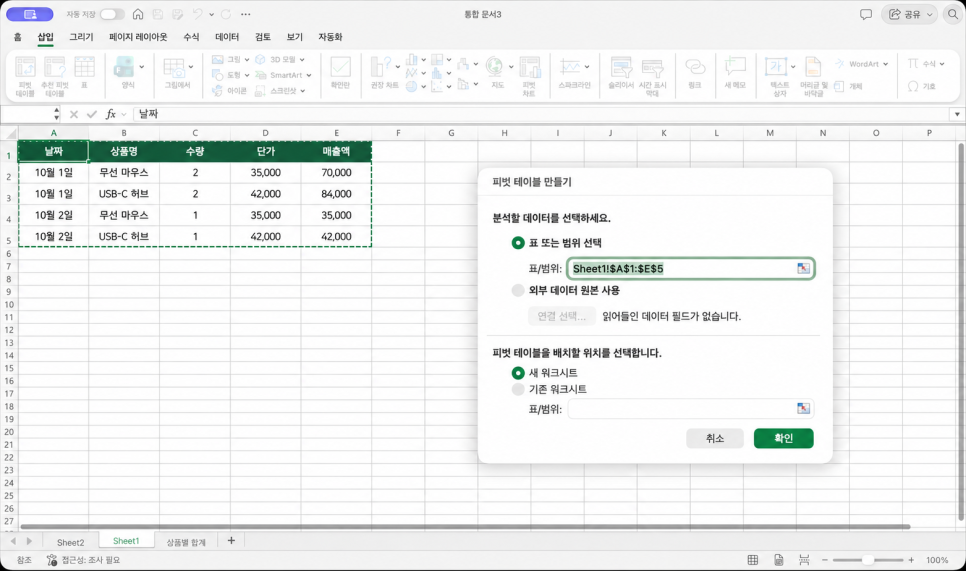Click the 추천 피벗 테이블 icon
Image resolution: width=966 pixels, height=571 pixels.
54,76
